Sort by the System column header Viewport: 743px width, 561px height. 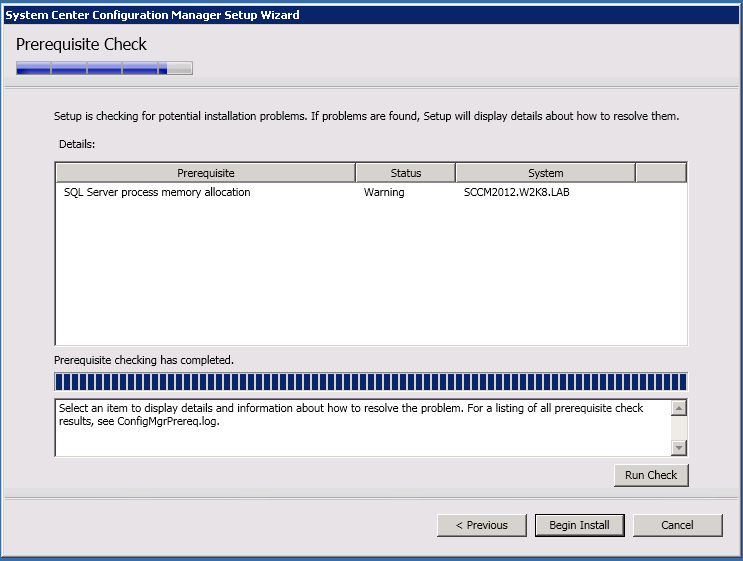(x=545, y=173)
